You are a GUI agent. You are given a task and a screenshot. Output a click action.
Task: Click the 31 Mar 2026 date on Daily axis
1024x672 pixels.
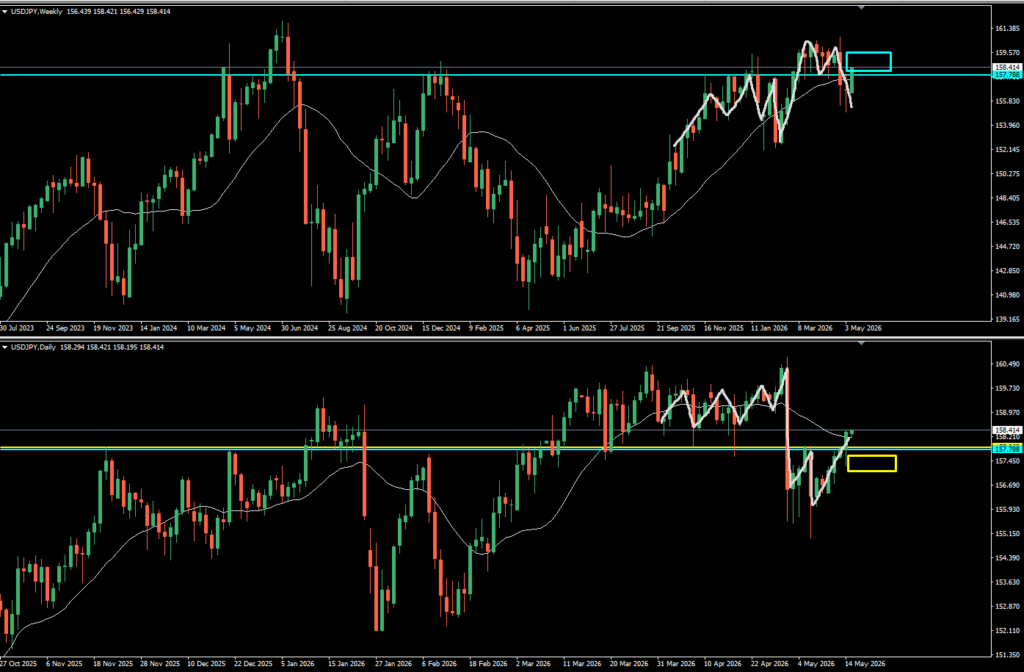676,664
